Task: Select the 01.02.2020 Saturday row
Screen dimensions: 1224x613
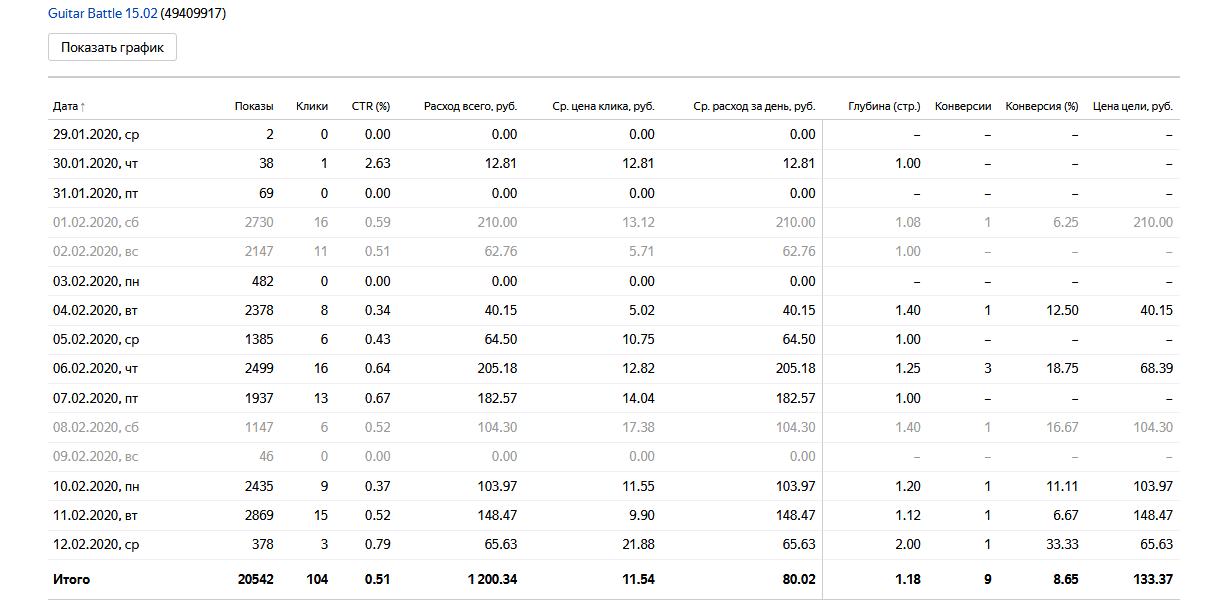Action: [90, 223]
